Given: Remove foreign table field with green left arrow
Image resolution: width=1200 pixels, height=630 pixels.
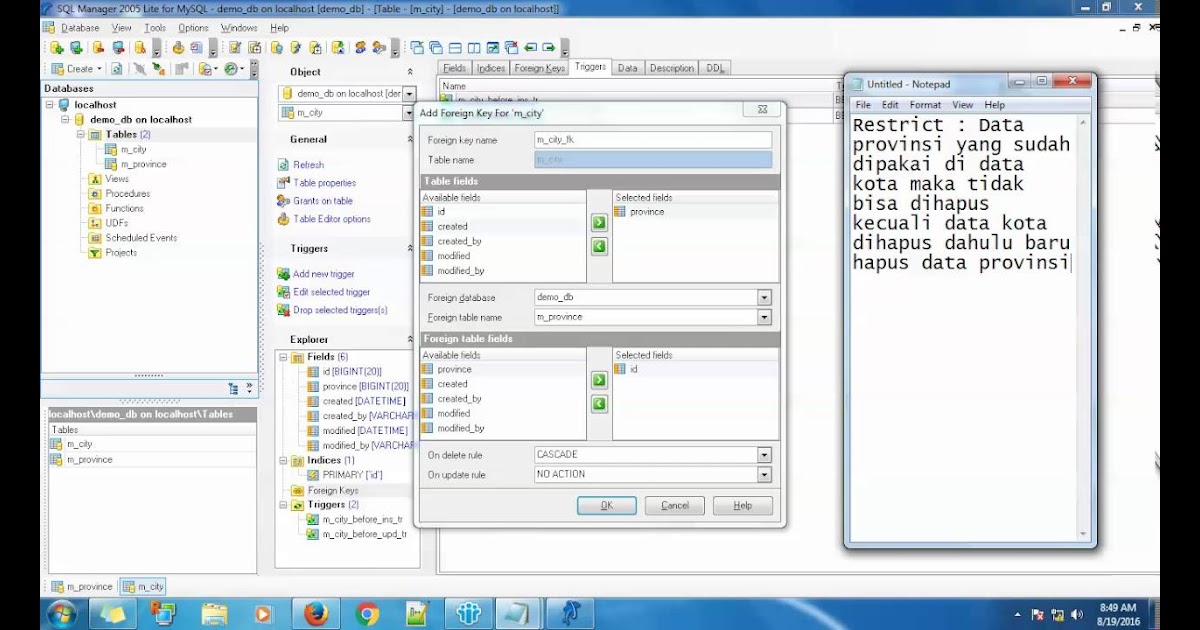Looking at the screenshot, I should [x=599, y=404].
